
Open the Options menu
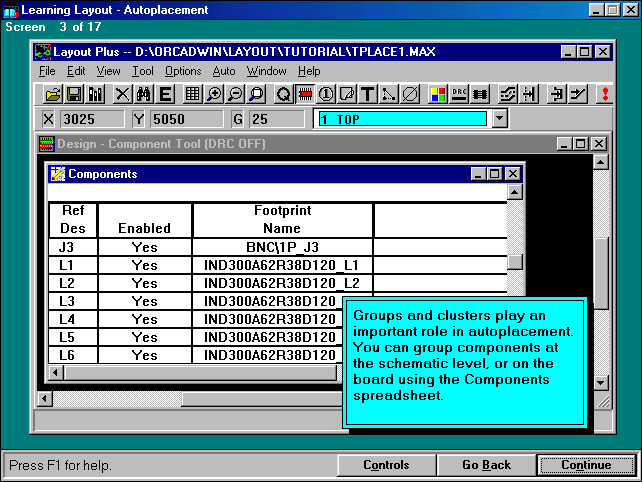pyautogui.click(x=183, y=71)
